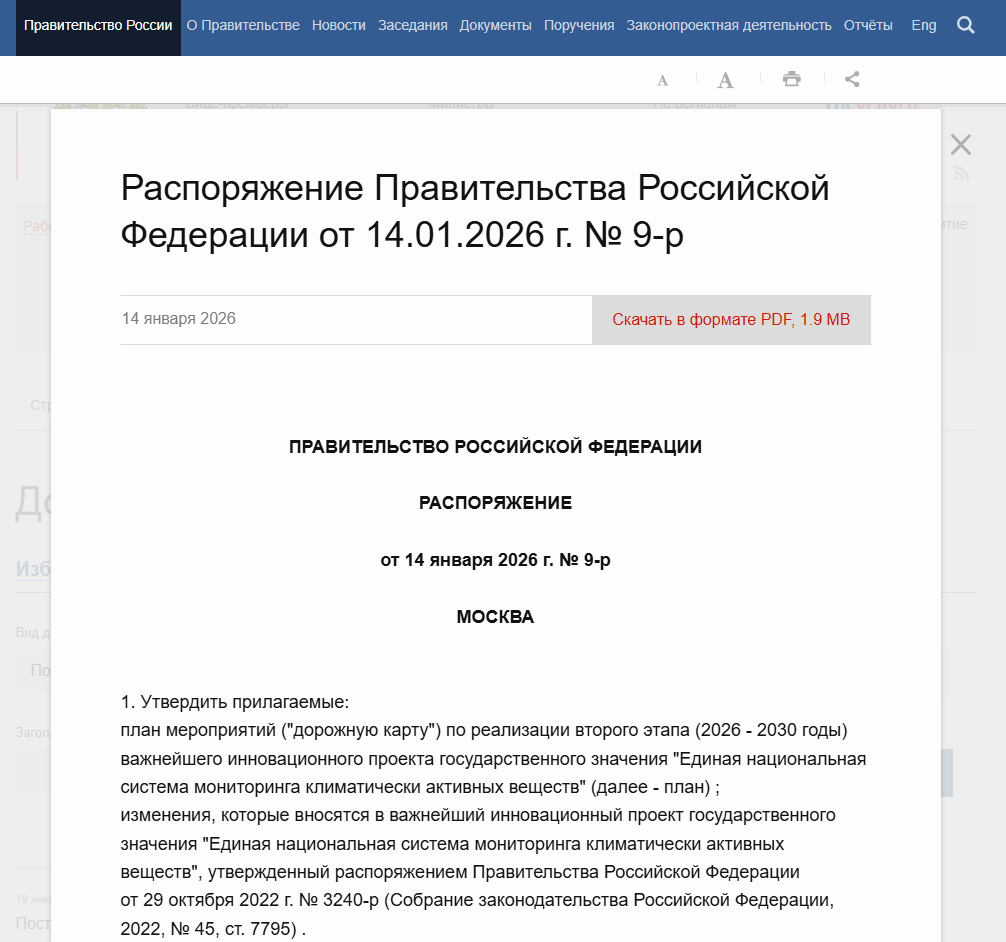
Task: Share the document via share icon
Action: coord(852,79)
